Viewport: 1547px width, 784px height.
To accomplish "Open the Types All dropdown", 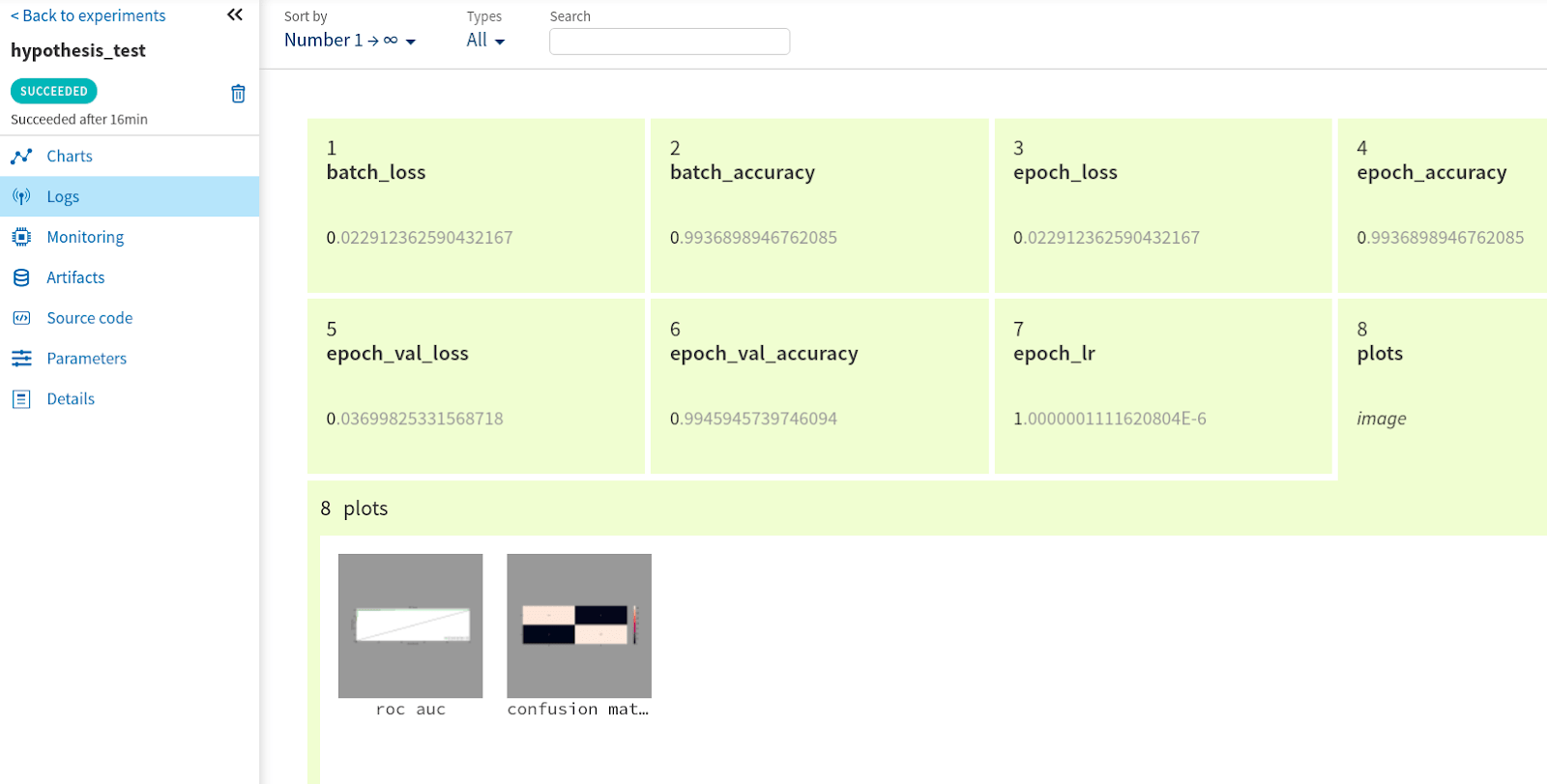I will click(485, 41).
